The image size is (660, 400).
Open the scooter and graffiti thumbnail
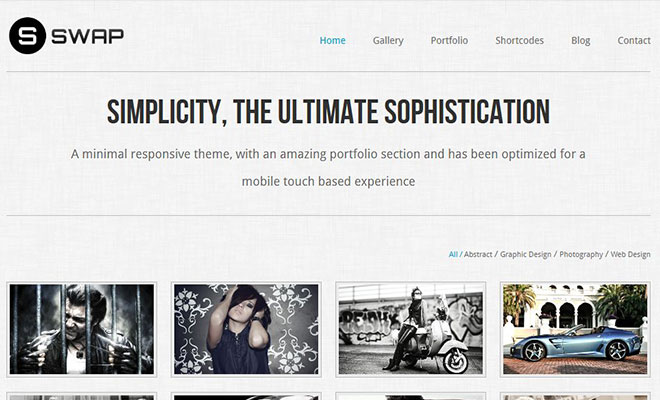pos(411,329)
